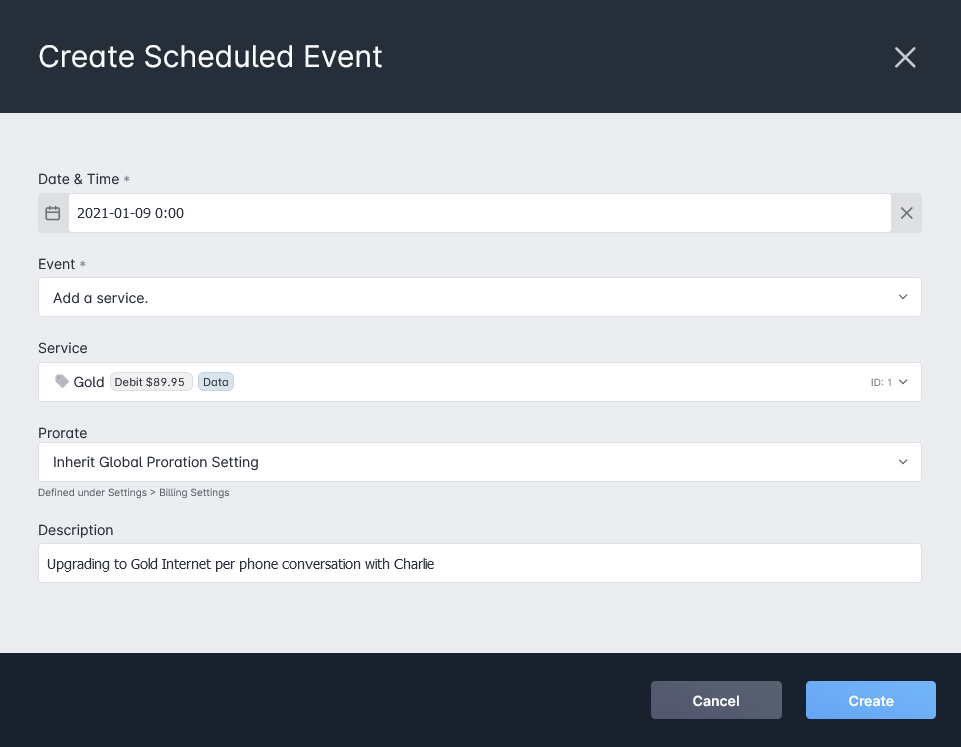Expand the Service chevron next to ID: 1
Viewport: 961px width, 747px height.
(x=903, y=382)
